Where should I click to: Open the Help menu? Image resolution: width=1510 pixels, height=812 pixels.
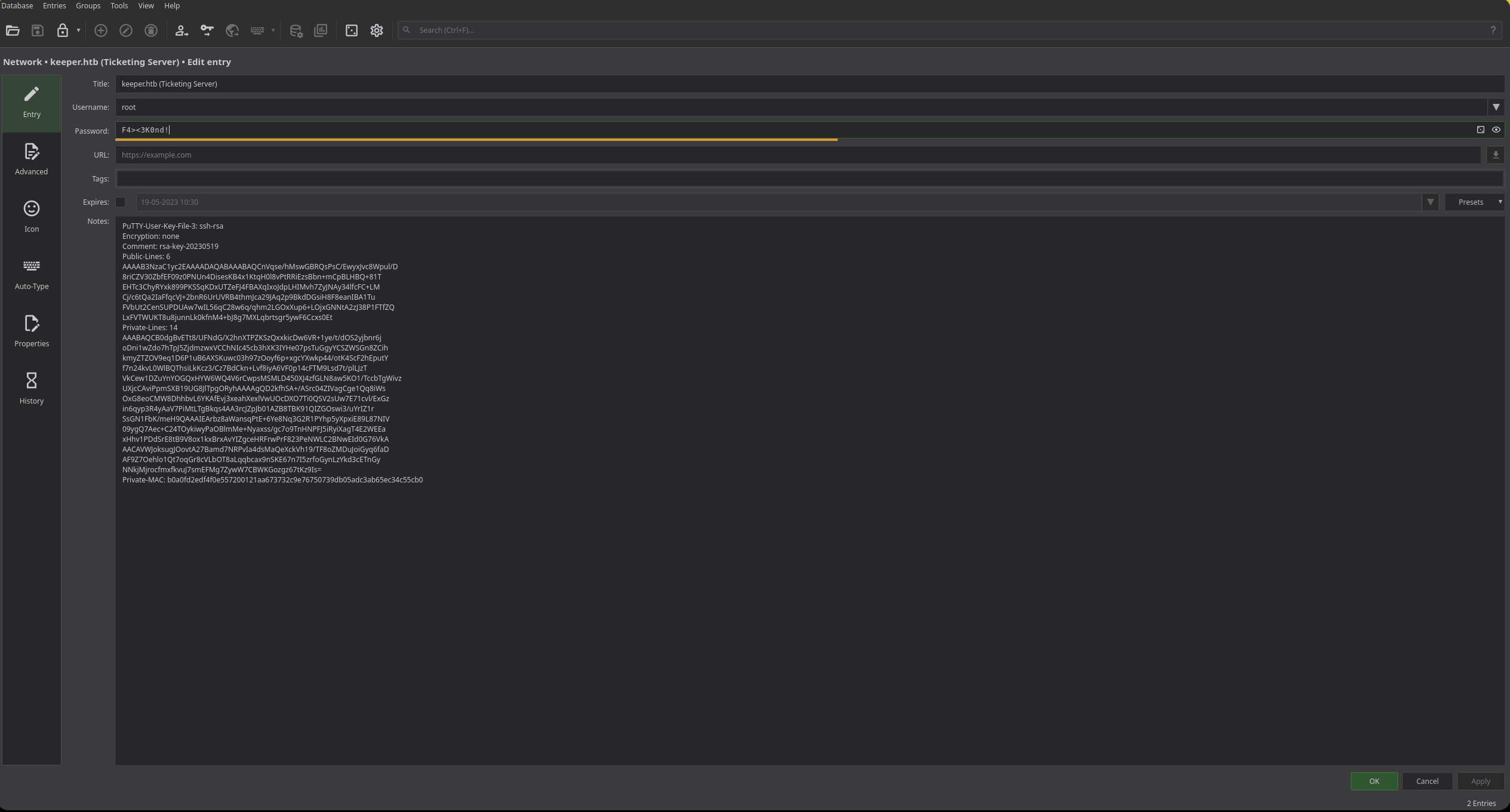[172, 5]
